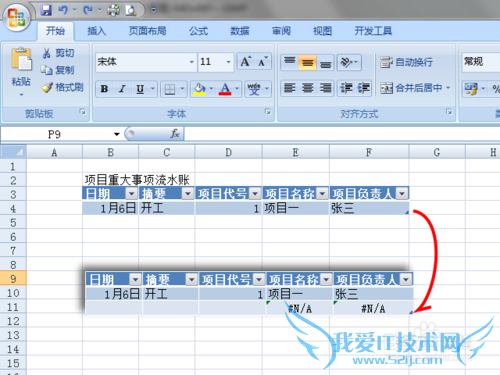Save workbook via quick access toolbar
500x375 pixels.
46,10
